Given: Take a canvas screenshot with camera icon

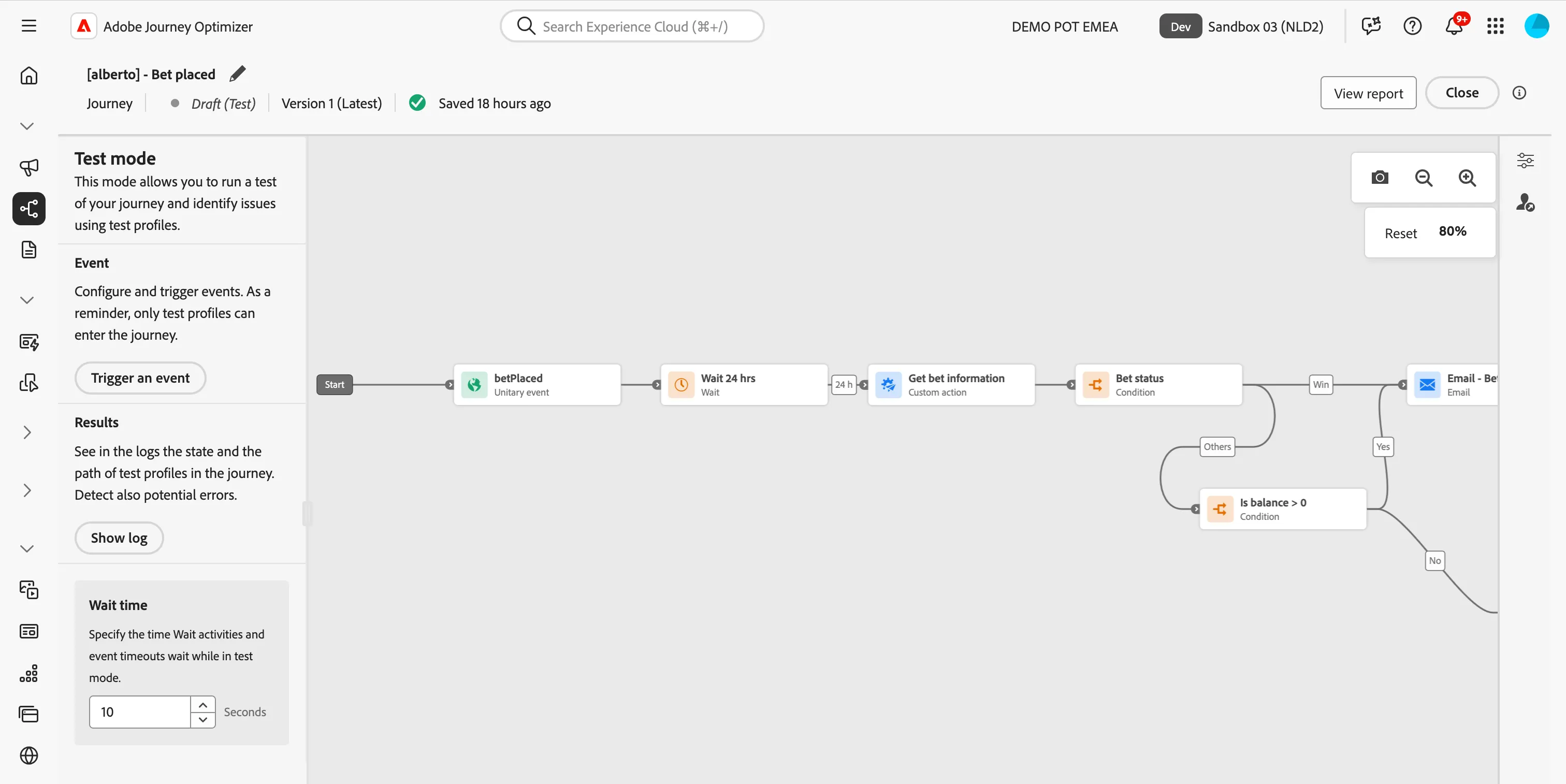Looking at the screenshot, I should (x=1380, y=178).
